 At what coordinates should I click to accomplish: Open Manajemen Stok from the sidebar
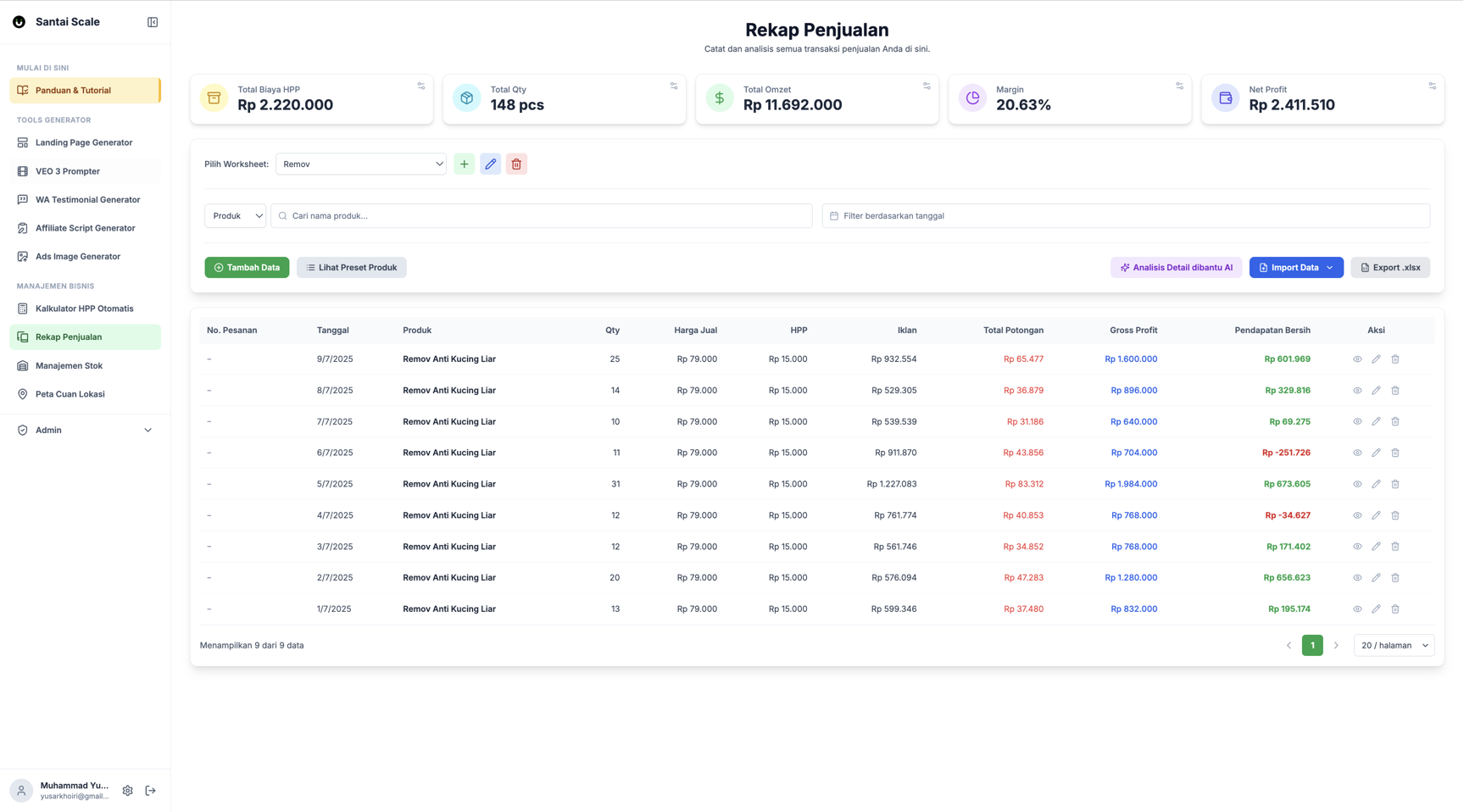[69, 366]
